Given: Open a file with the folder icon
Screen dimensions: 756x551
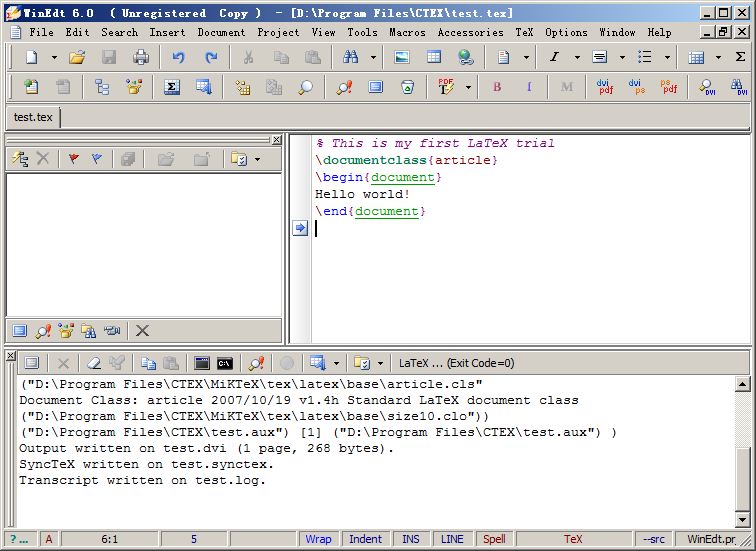Looking at the screenshot, I should point(77,57).
